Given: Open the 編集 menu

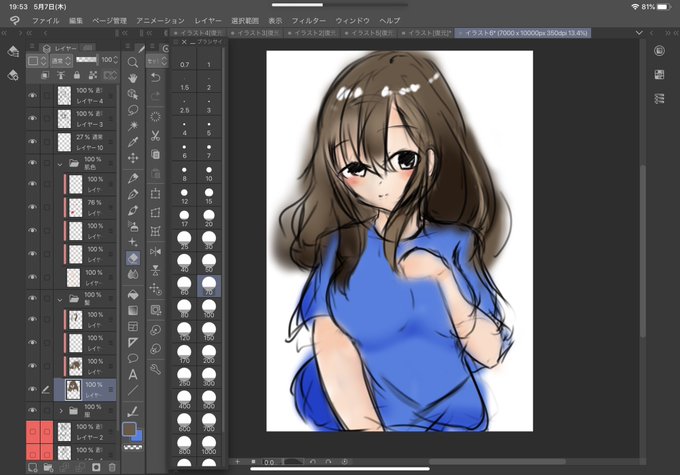Looking at the screenshot, I should [x=76, y=20].
